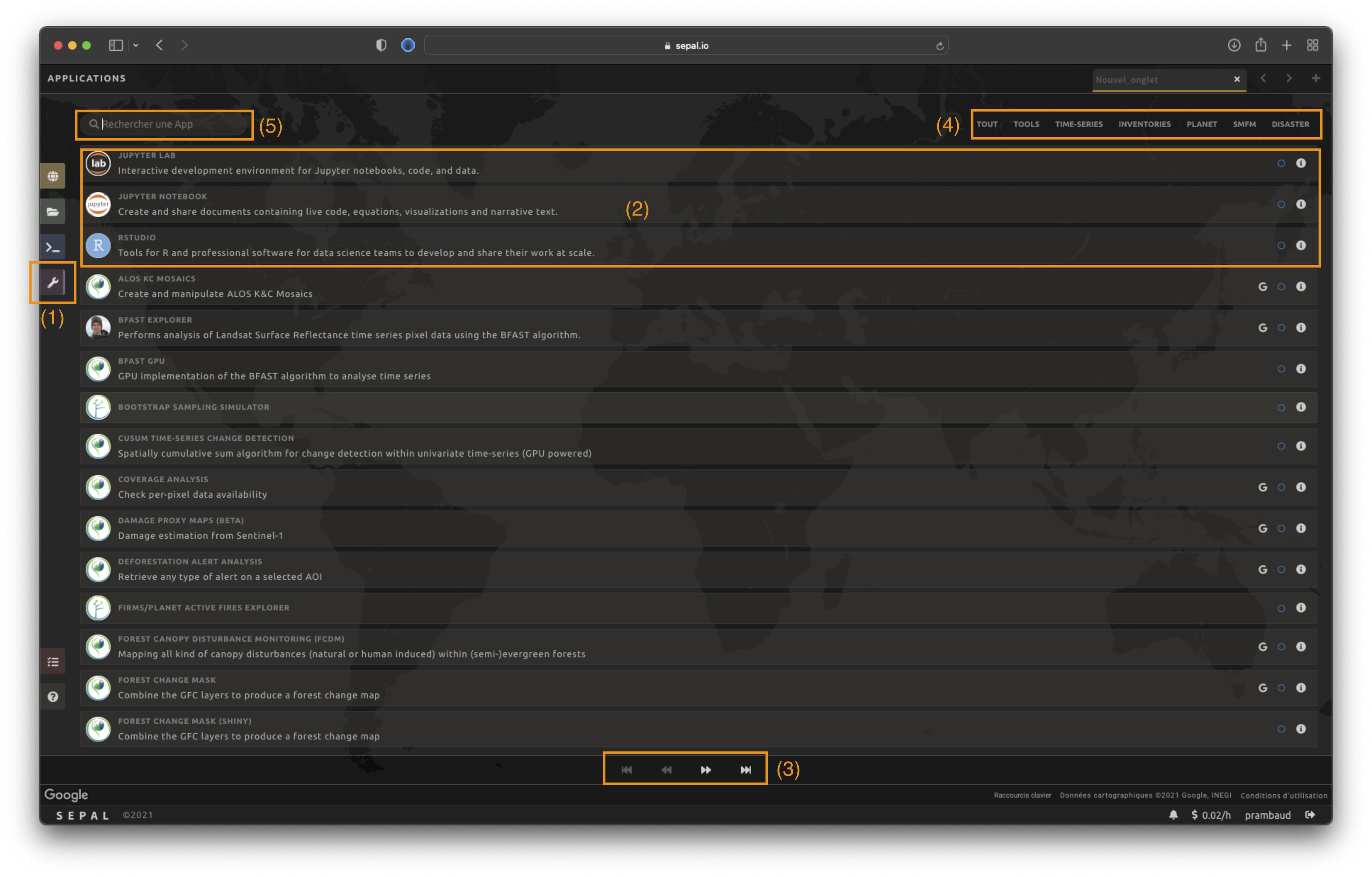Open the Terminal icon in sidebar
The image size is (1372, 877).
(x=52, y=247)
